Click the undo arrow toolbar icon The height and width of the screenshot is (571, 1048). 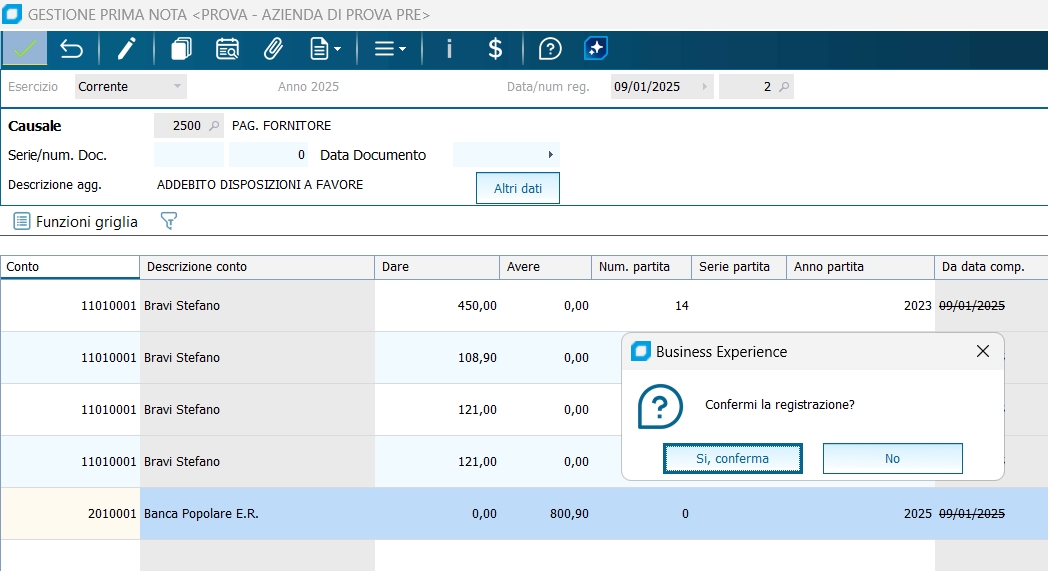pyautogui.click(x=72, y=49)
